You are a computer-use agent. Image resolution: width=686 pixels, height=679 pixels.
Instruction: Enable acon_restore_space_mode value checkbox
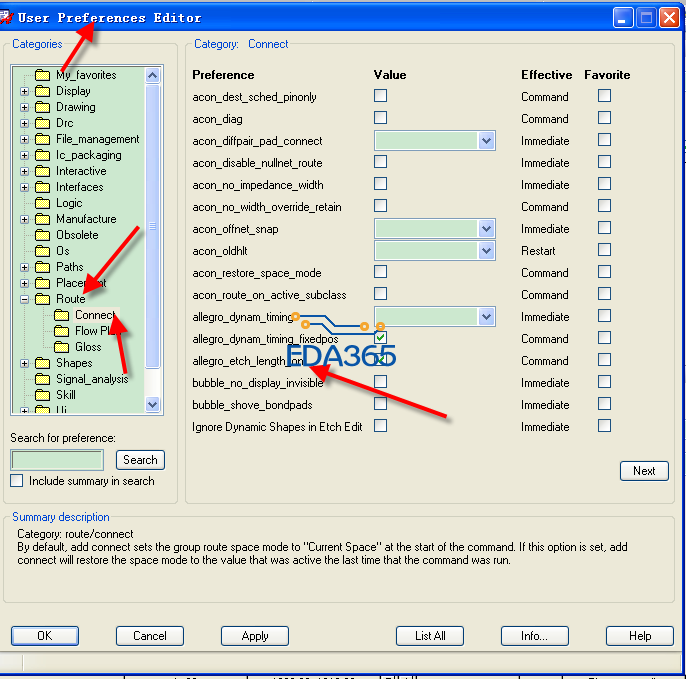(381, 272)
